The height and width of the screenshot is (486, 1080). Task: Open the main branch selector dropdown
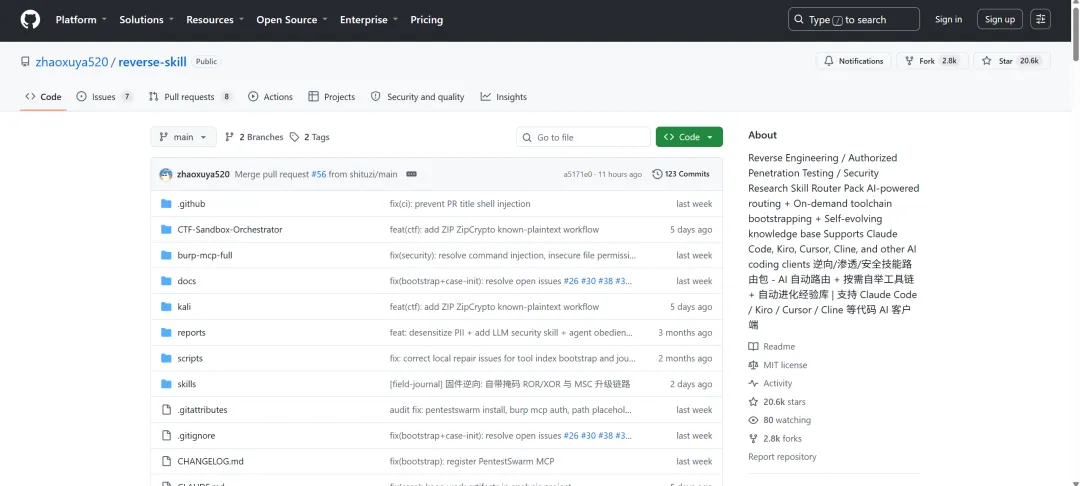click(183, 137)
